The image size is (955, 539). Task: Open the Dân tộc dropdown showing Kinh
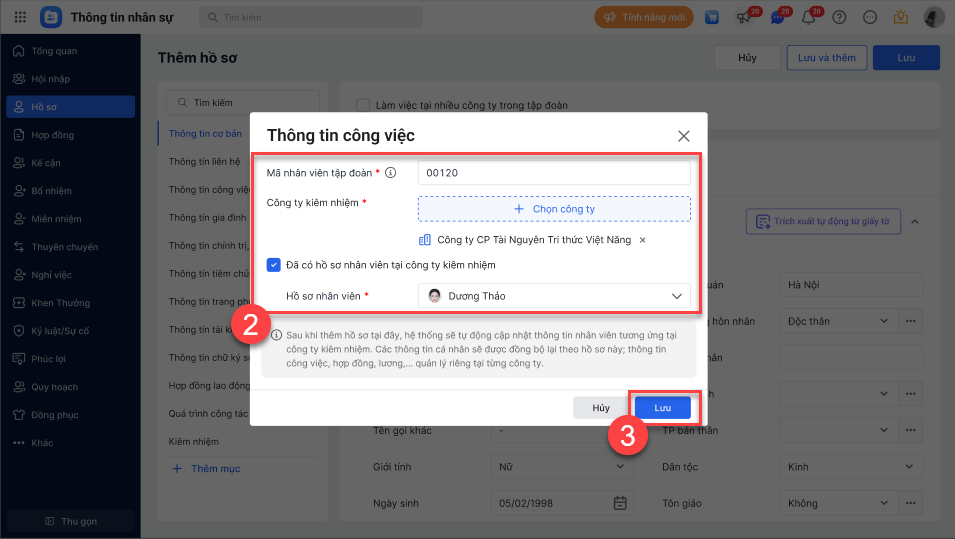click(x=851, y=467)
